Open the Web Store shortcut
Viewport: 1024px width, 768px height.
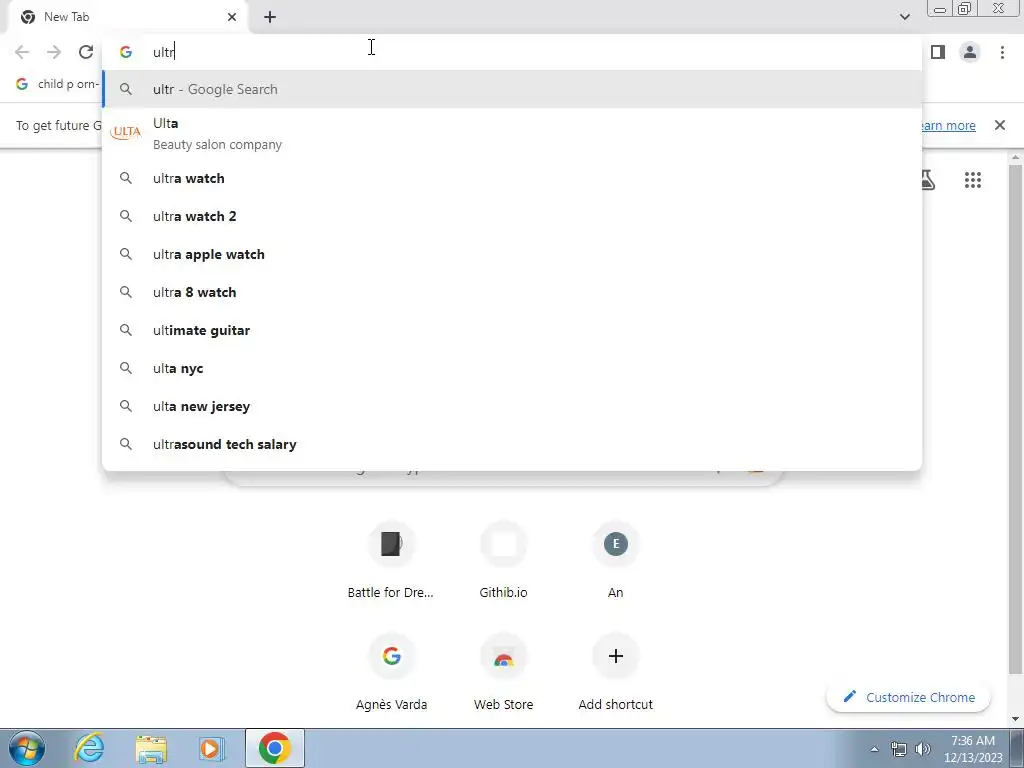point(503,671)
